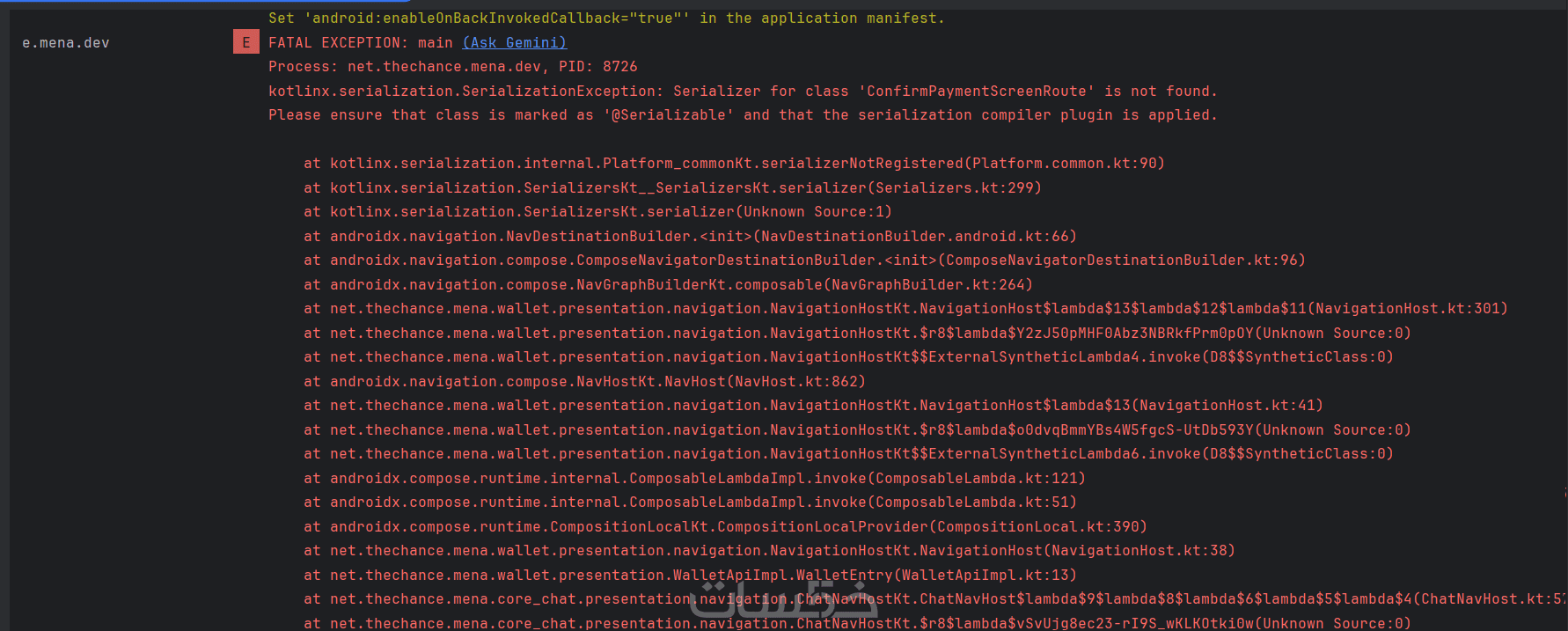The width and height of the screenshot is (1568, 631).
Task: Click the enableOnBackInvokedCallback warning line
Action: click(605, 18)
